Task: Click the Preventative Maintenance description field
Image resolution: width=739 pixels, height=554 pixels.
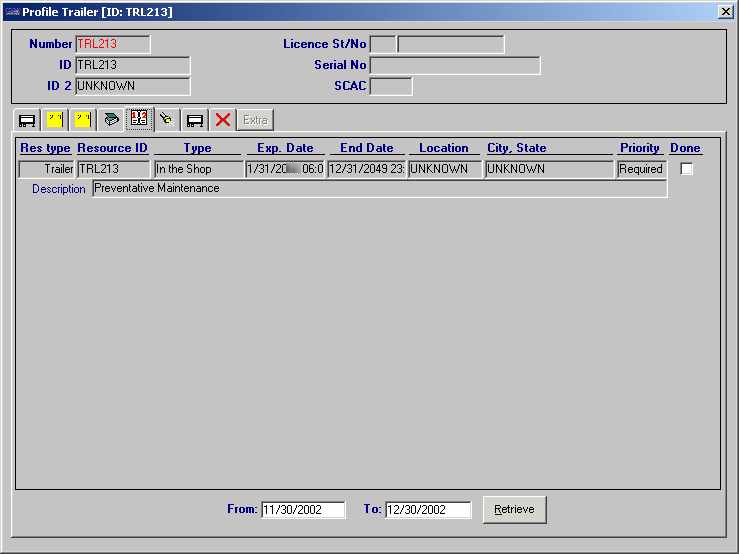Action: click(379, 189)
